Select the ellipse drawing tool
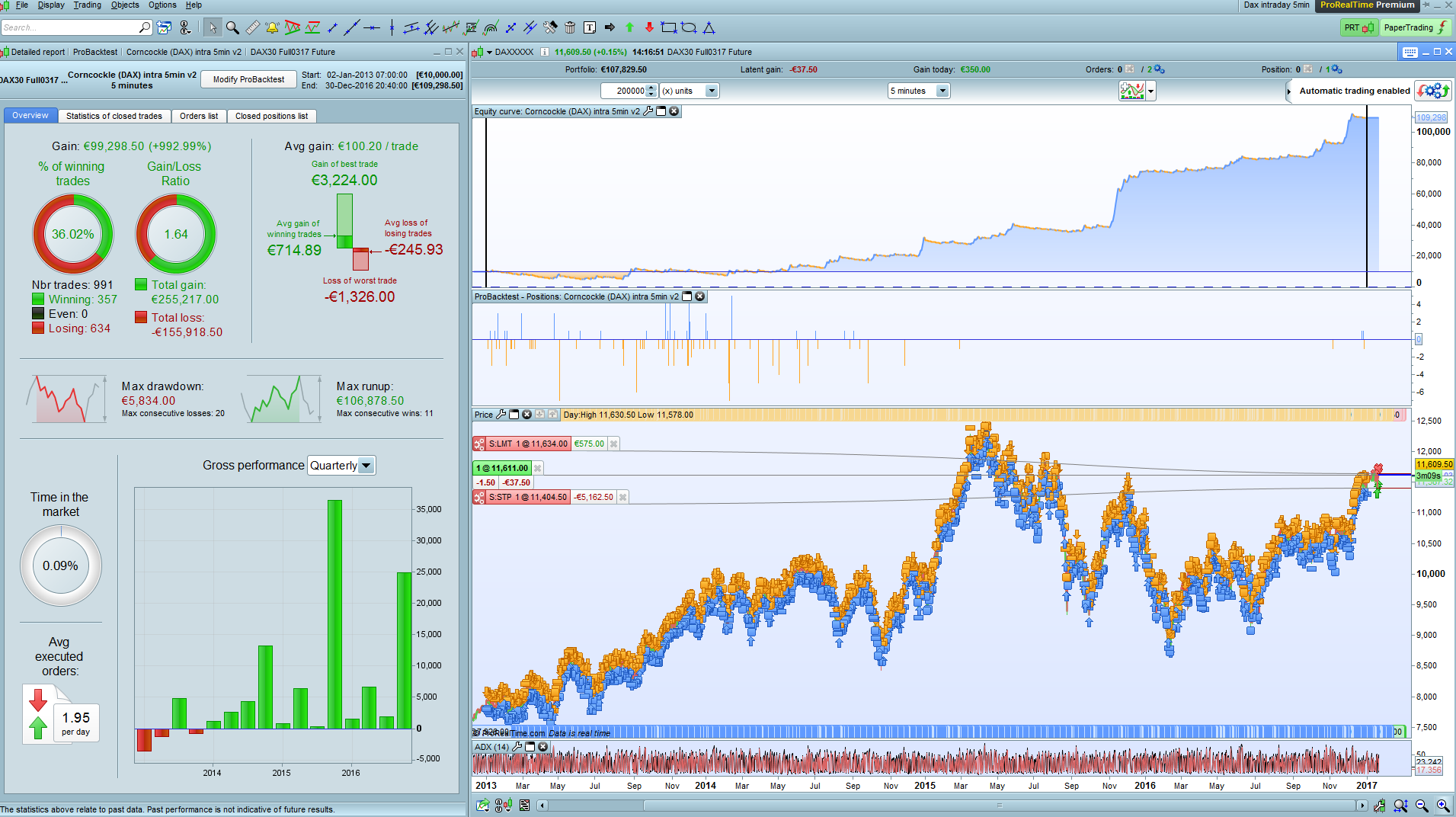Image resolution: width=1456 pixels, height=817 pixels. 689,28
